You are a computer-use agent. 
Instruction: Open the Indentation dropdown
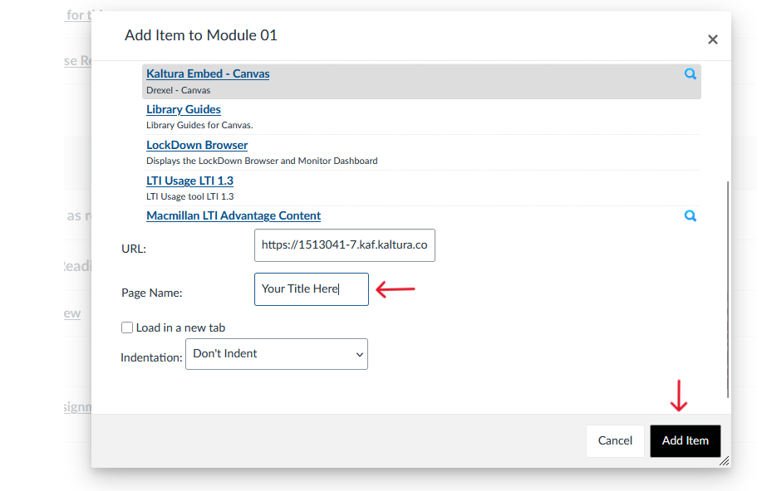(276, 354)
